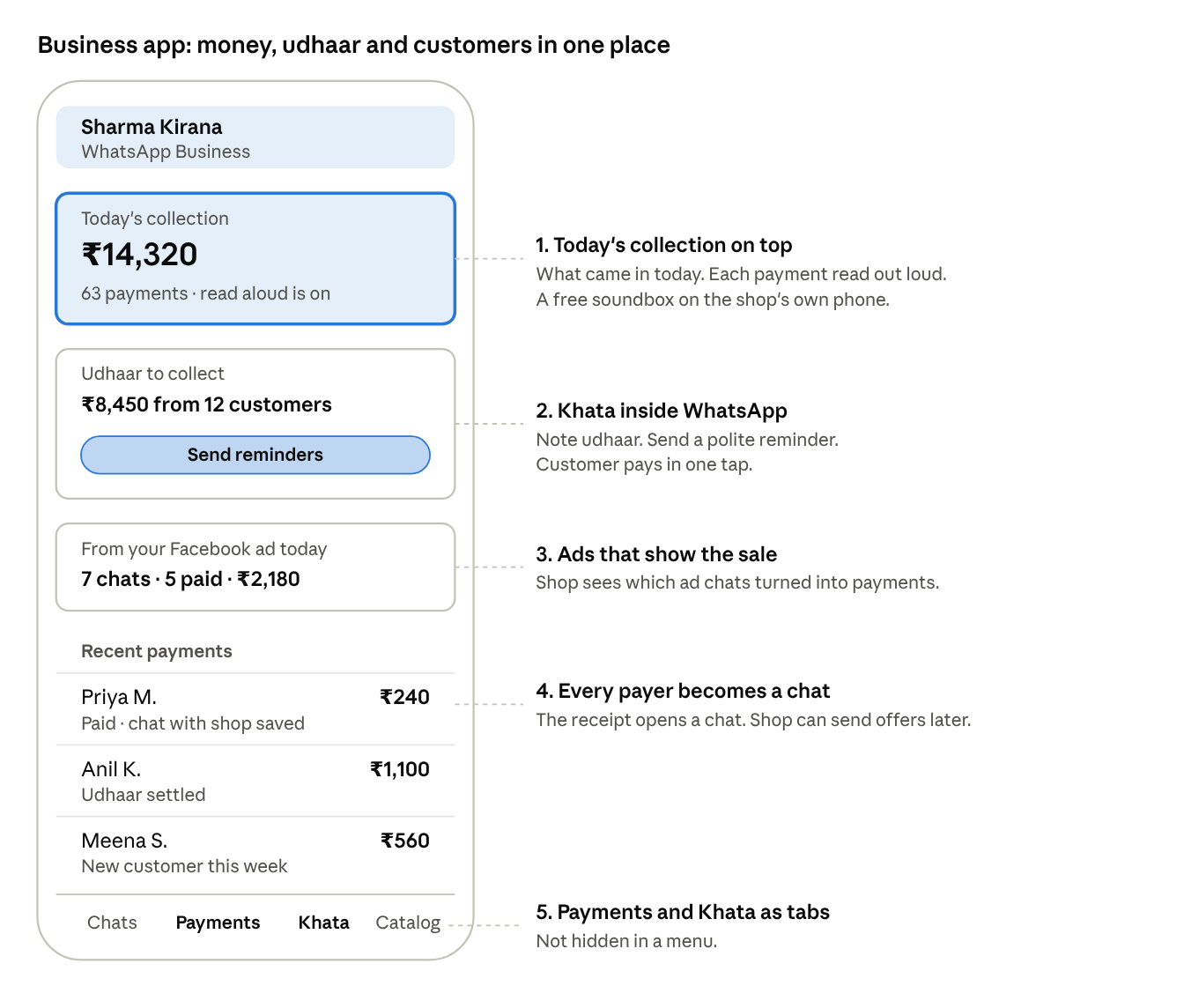Click the ₹560 amount for Meena S.

pyautogui.click(x=405, y=841)
